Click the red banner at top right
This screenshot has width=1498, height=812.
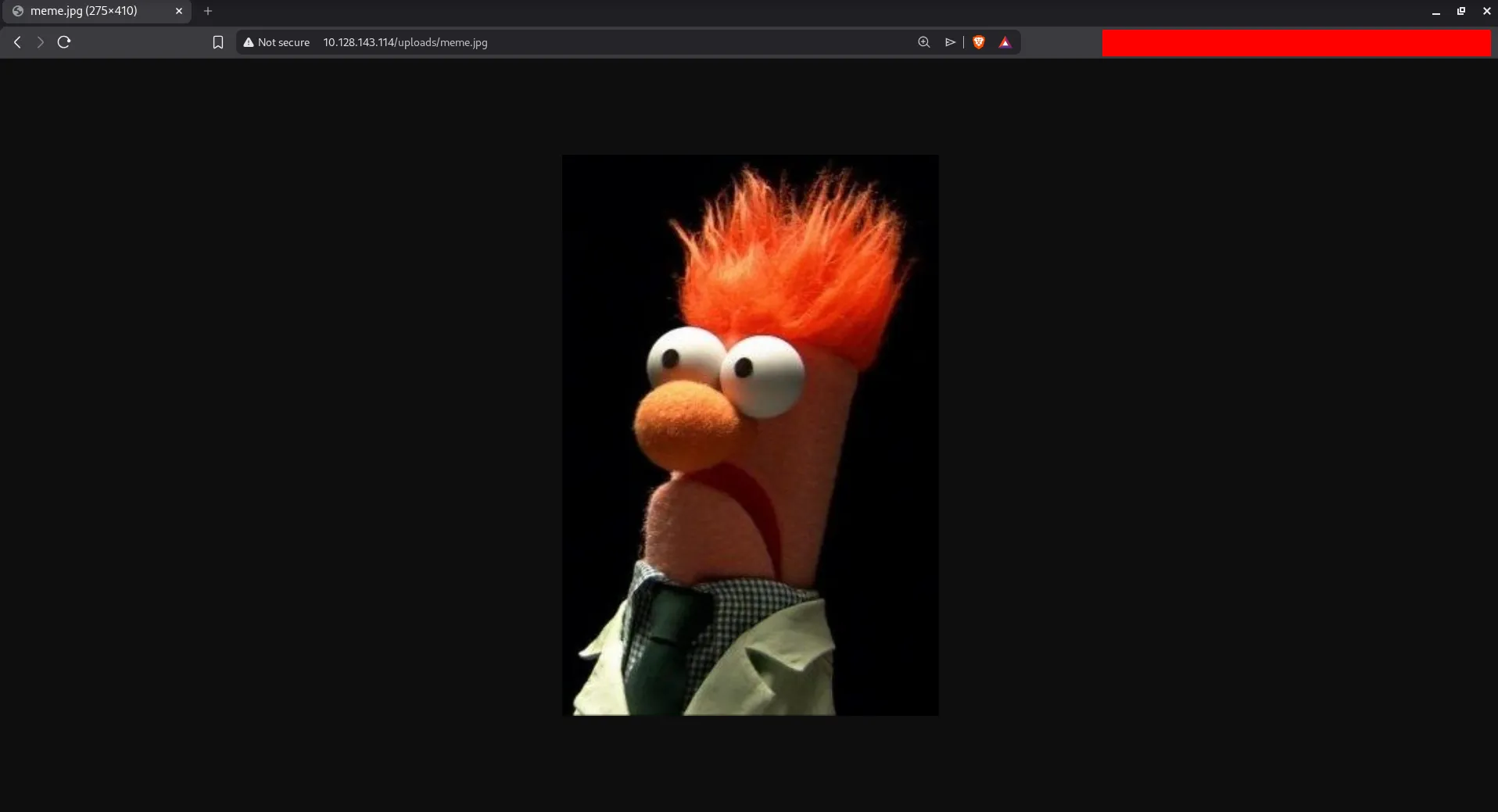pos(1296,42)
